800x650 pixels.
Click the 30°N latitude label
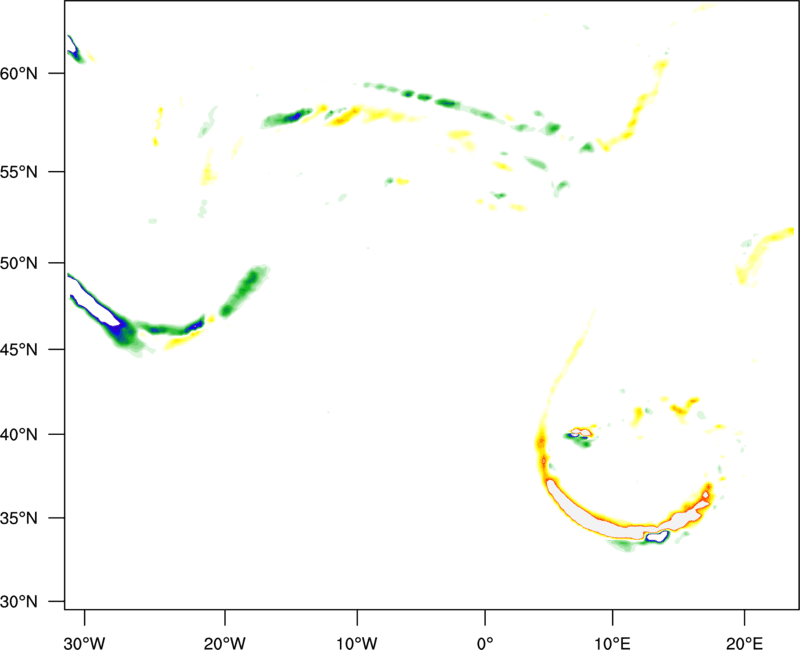pos(19,602)
